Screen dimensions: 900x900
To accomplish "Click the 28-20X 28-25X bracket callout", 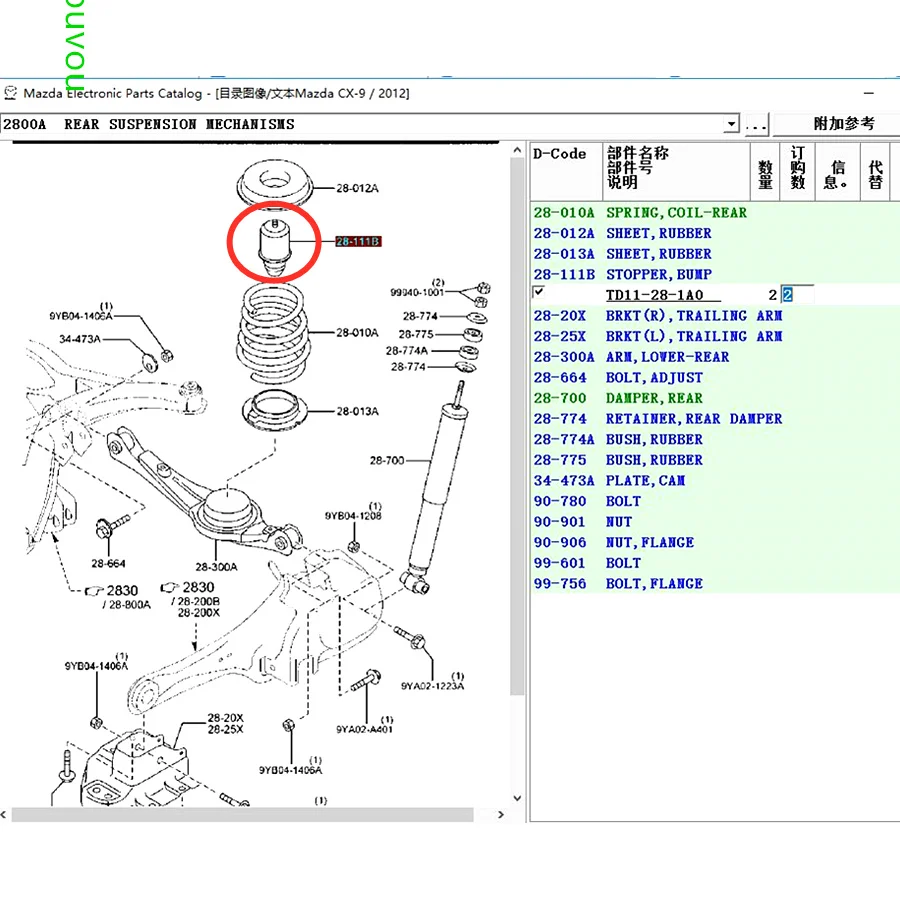I will pyautogui.click(x=226, y=723).
